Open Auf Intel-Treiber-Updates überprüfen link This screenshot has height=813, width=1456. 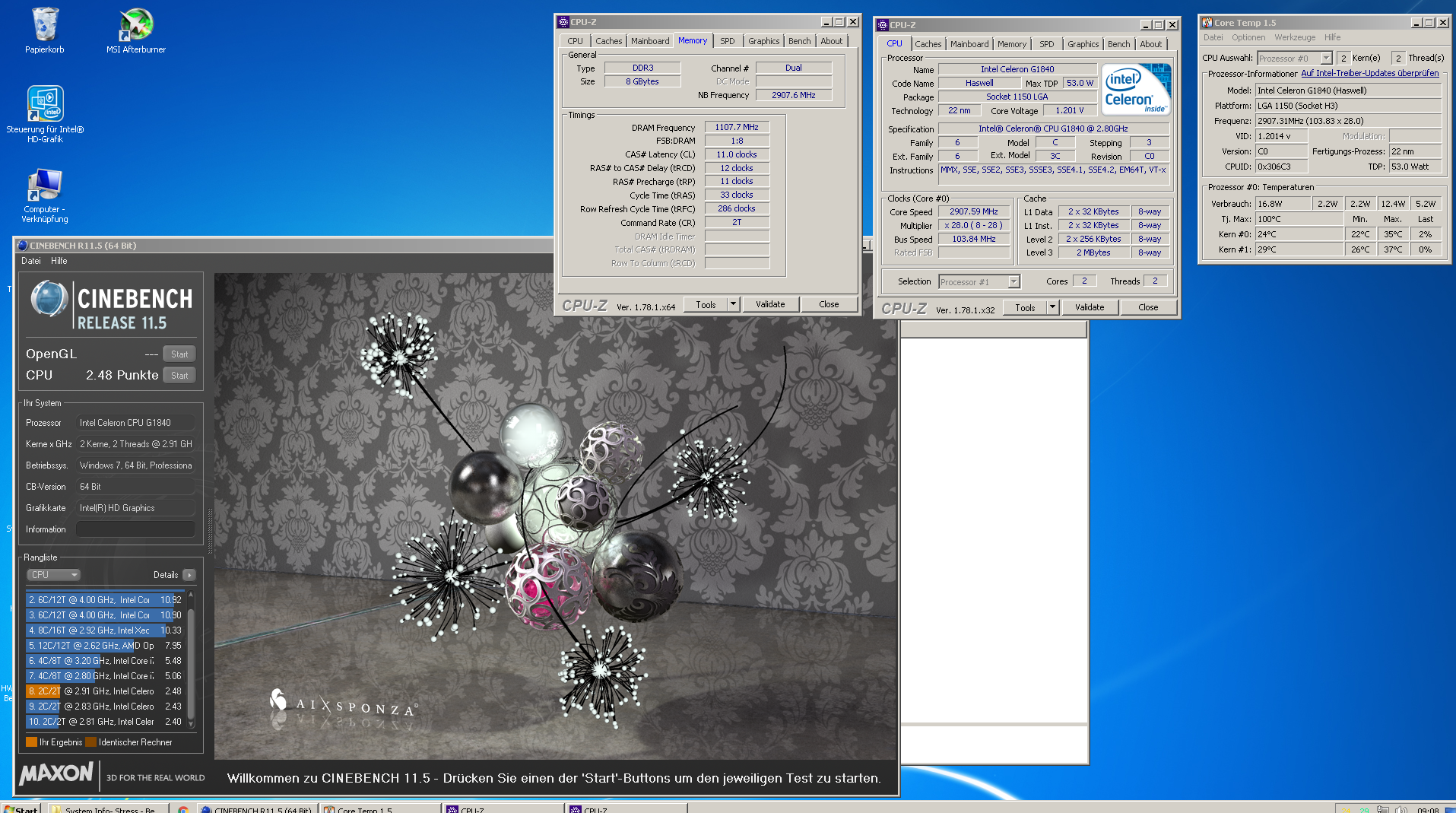[1369, 73]
